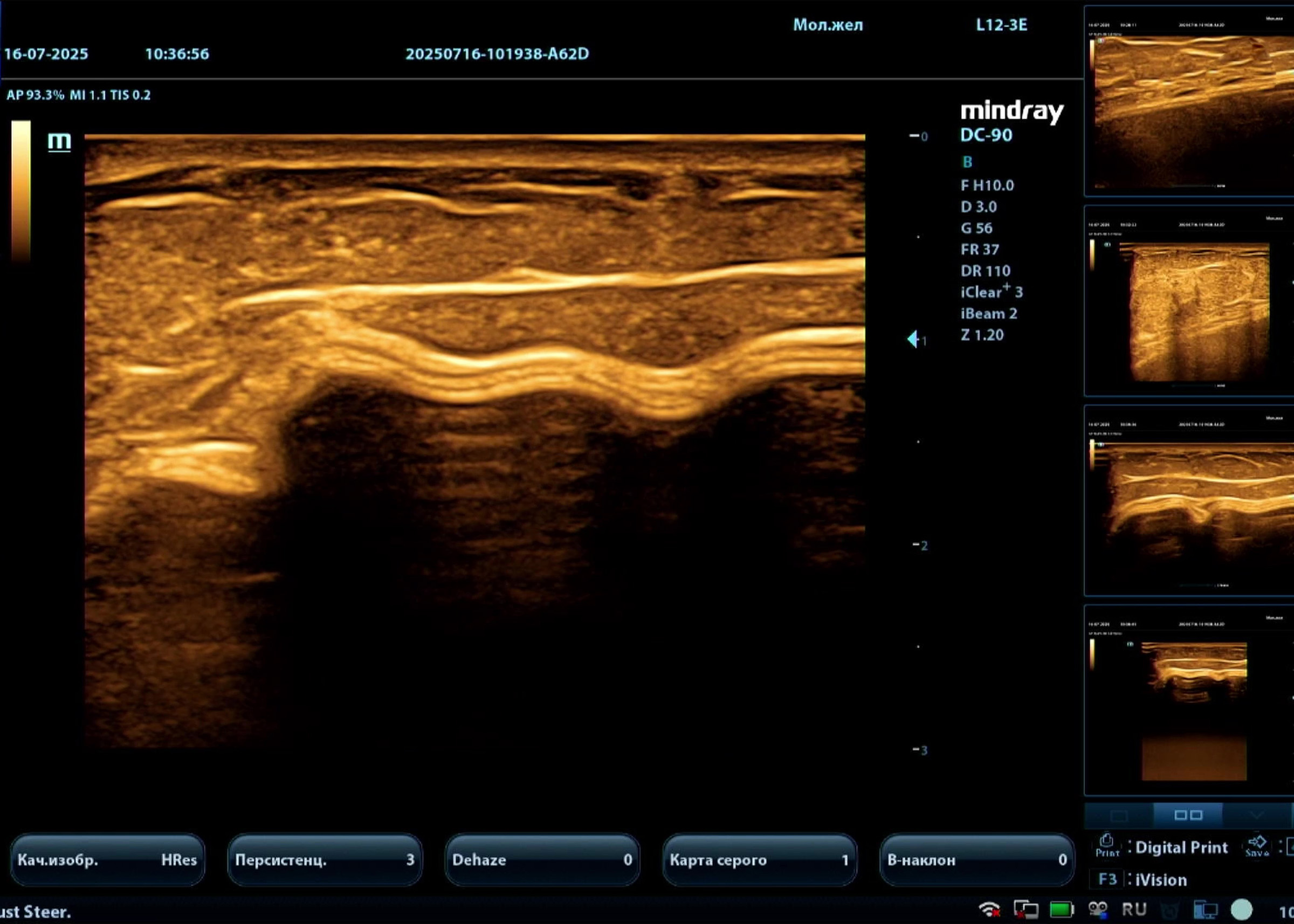The height and width of the screenshot is (924, 1294).
Task: Click the disconnected Wi-Fi status icon
Action: 989,909
